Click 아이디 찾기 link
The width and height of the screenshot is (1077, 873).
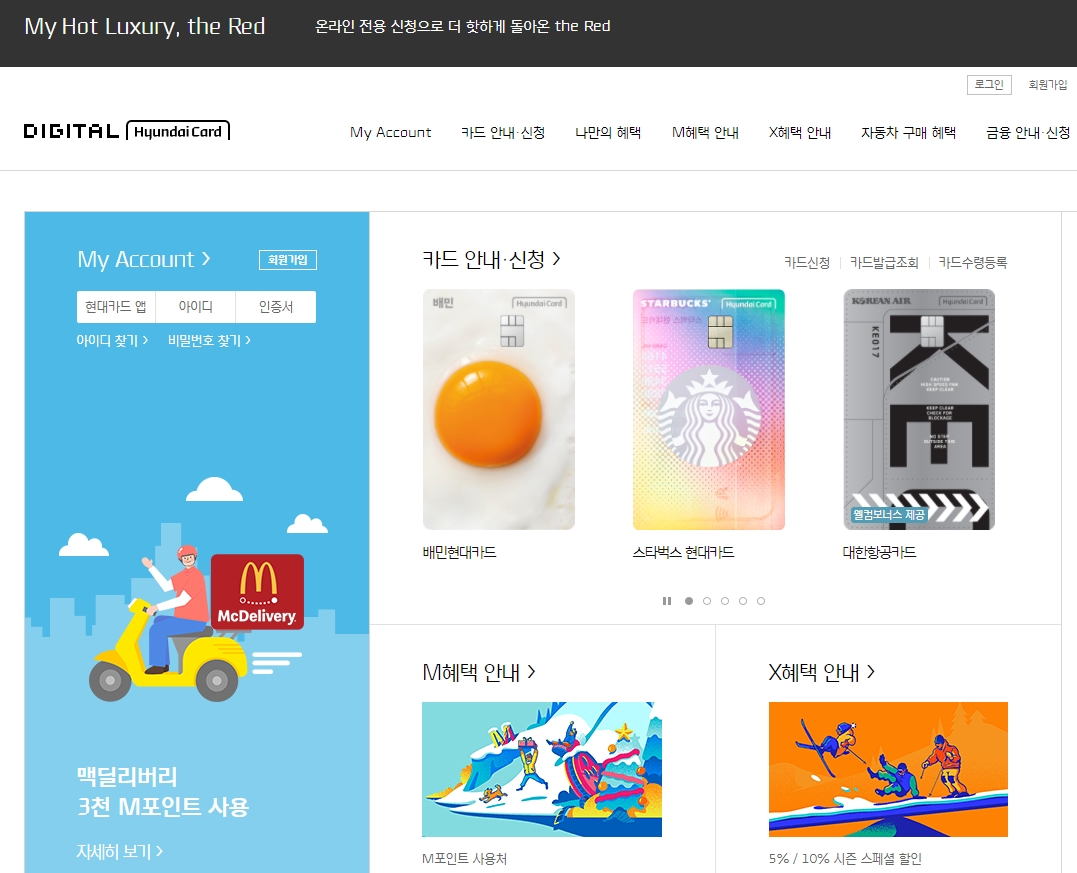[112, 340]
